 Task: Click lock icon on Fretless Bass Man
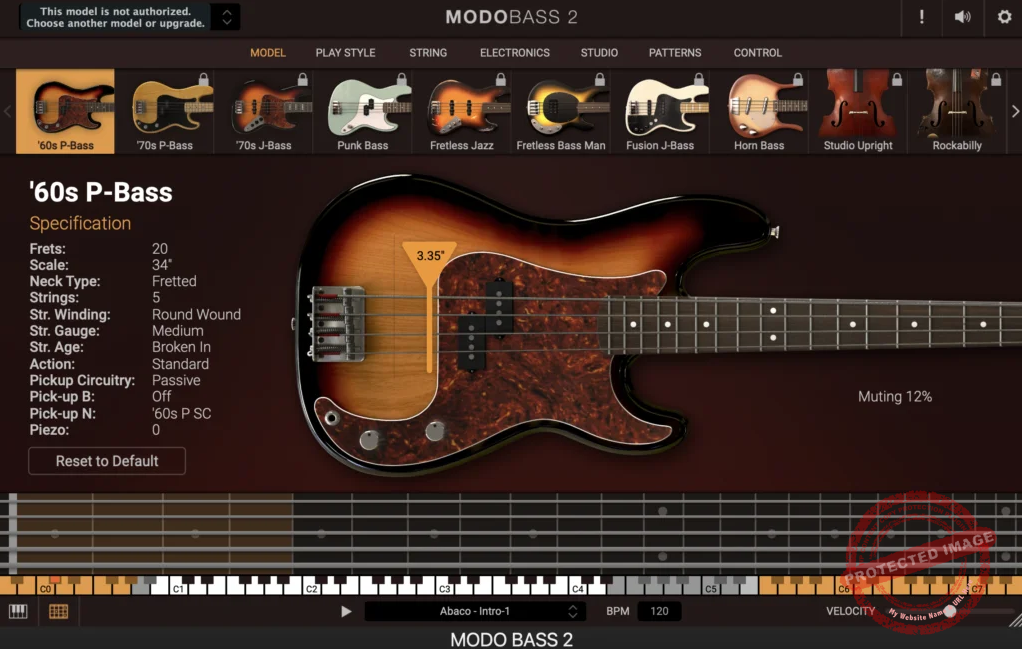[x=600, y=79]
